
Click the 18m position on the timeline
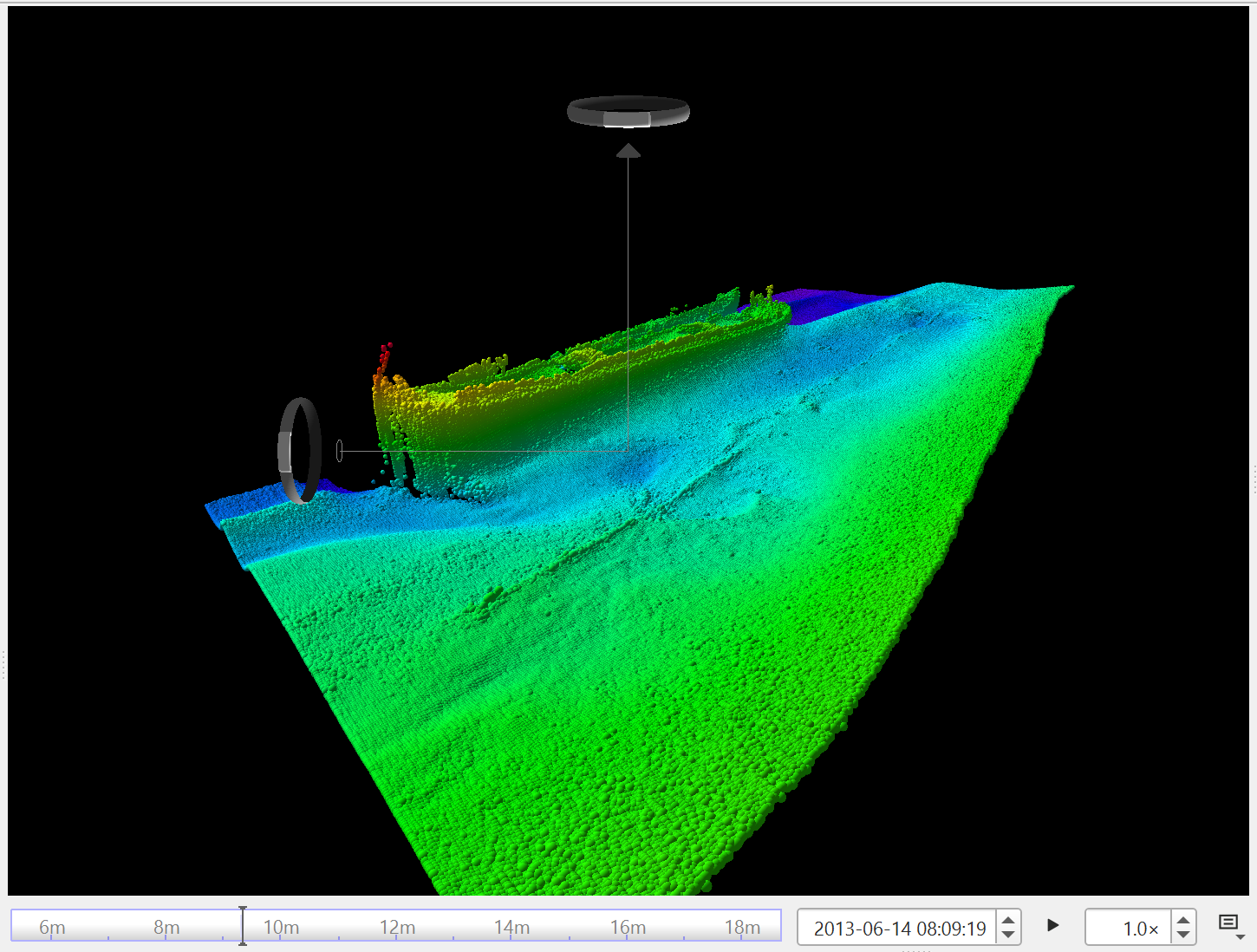tap(742, 928)
